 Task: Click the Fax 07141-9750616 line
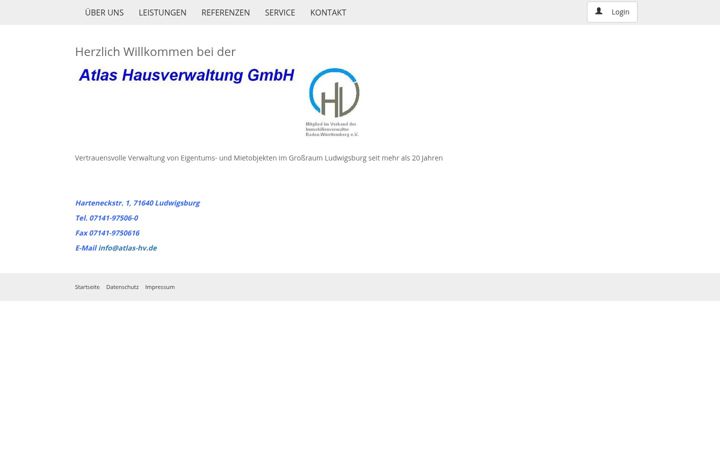(107, 233)
